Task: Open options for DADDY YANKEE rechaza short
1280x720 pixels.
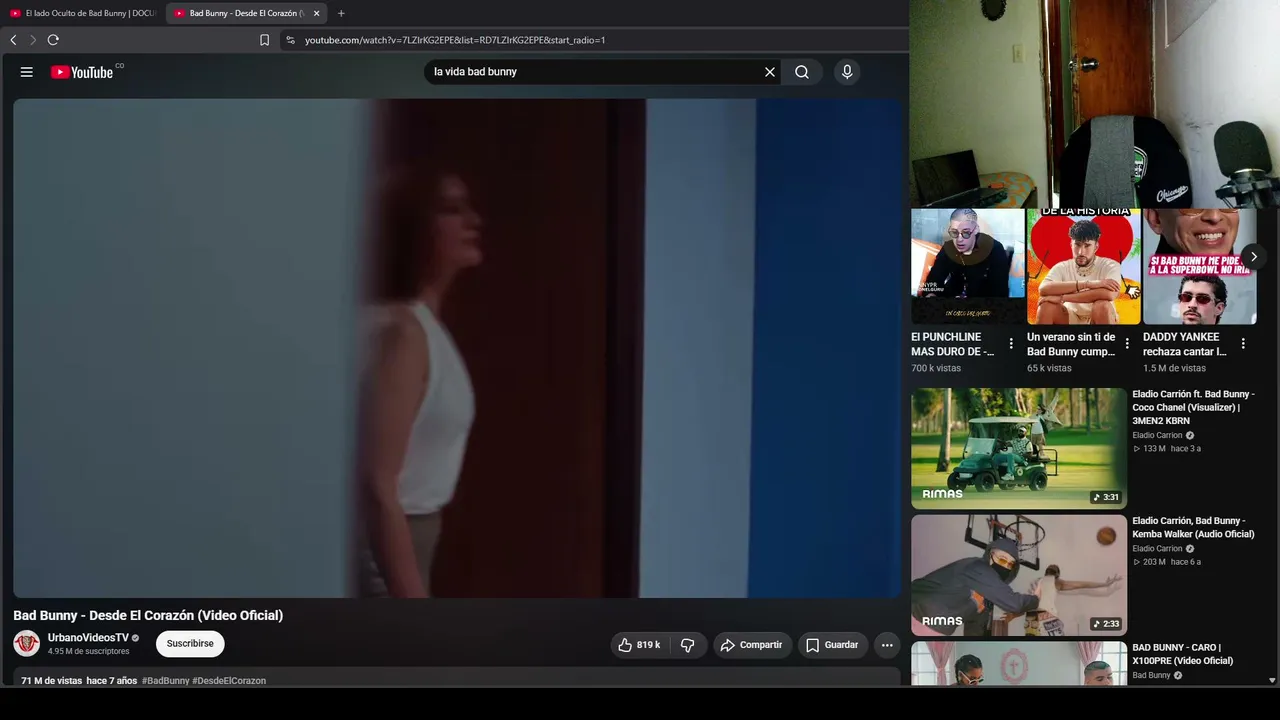Action: pos(1243,344)
